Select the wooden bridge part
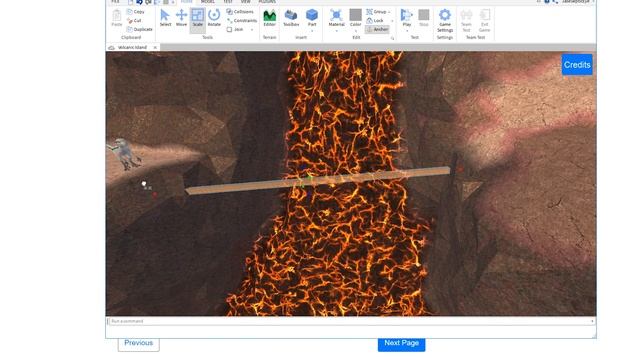Image resolution: width=640 pixels, height=360 pixels. 318,181
